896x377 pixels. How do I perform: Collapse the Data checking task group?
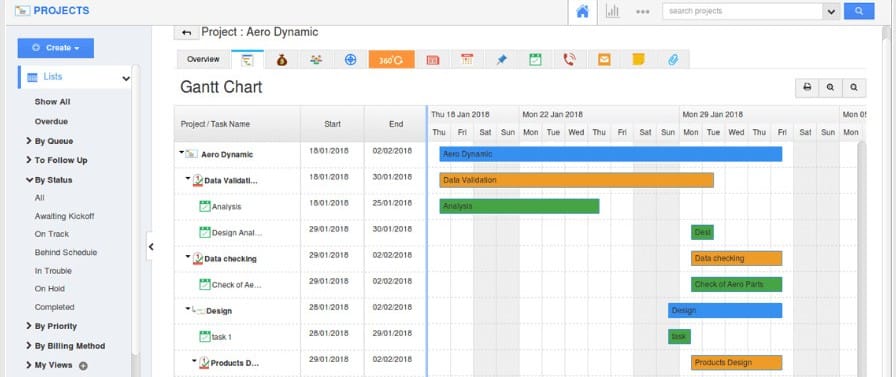point(188,256)
